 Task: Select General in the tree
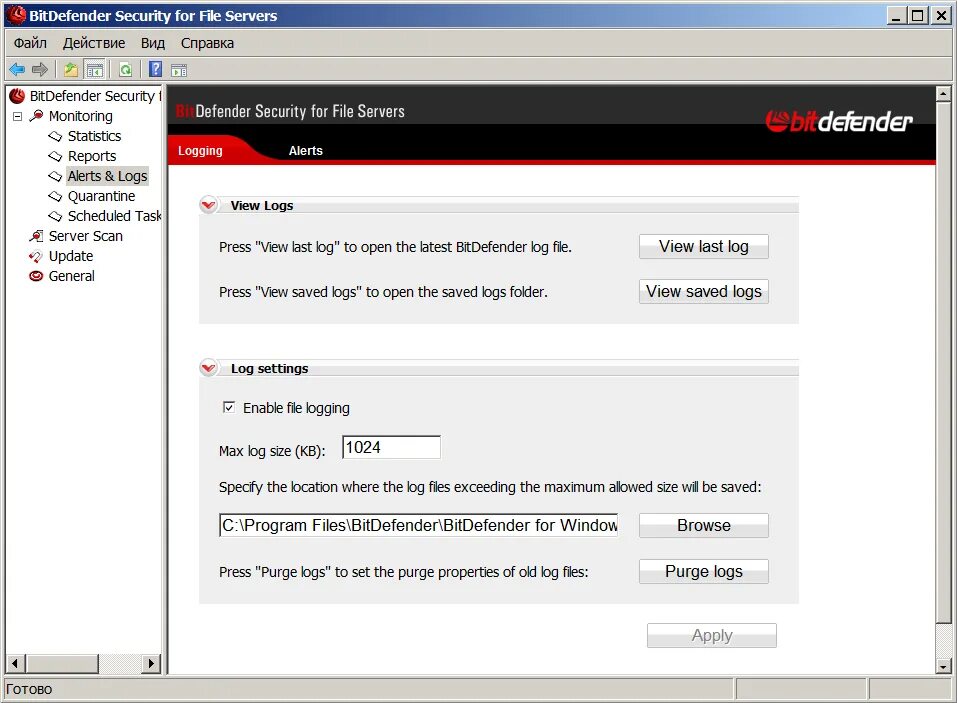tap(71, 276)
